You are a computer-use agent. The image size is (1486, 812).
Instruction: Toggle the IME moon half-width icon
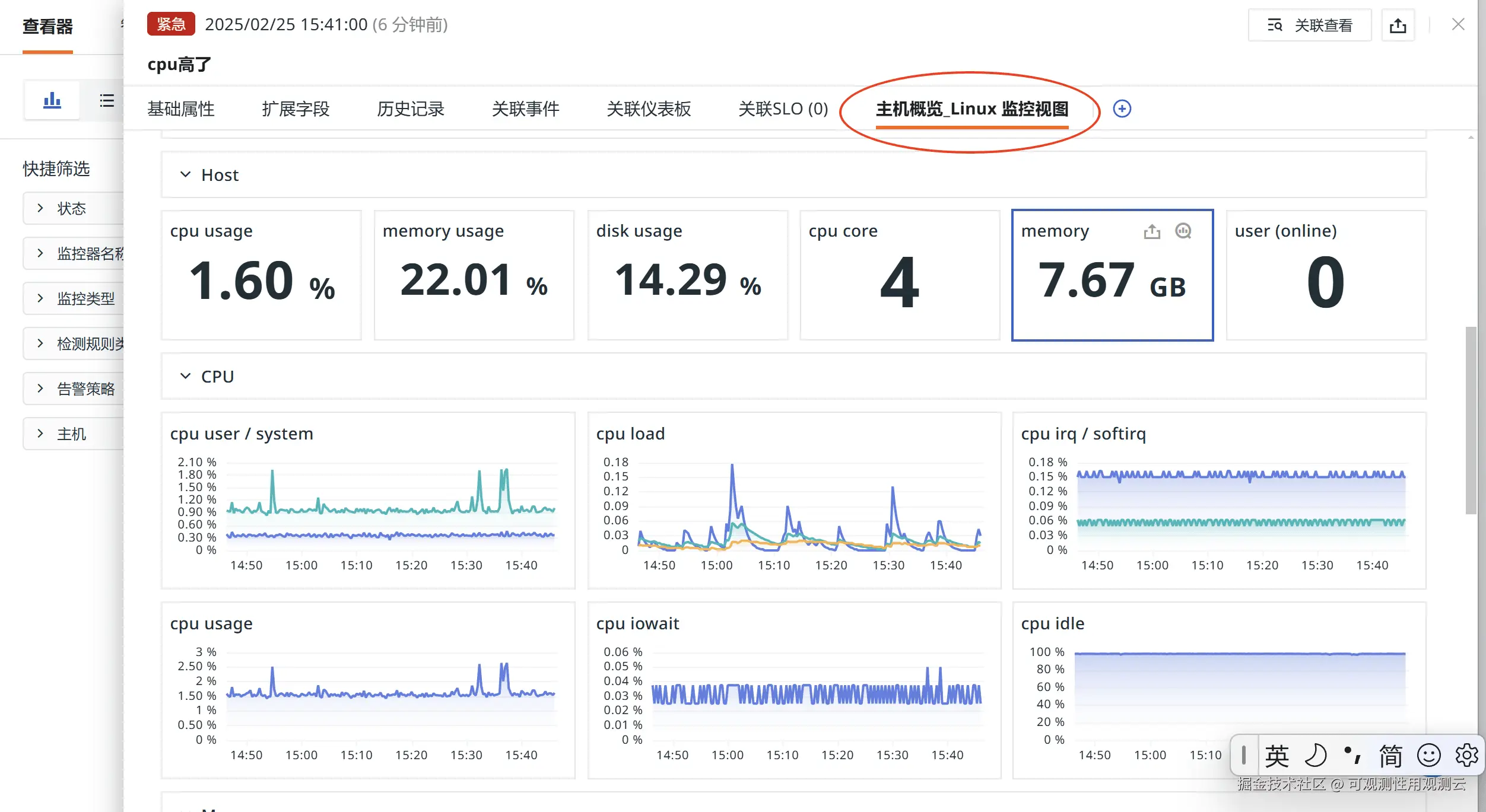(x=1315, y=755)
